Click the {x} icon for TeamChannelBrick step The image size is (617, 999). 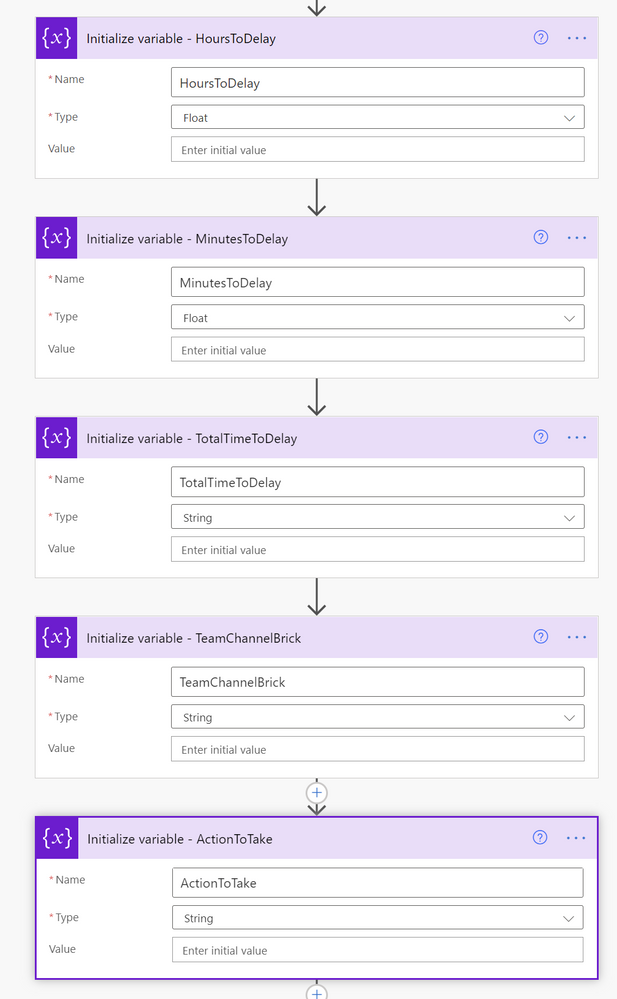click(56, 638)
